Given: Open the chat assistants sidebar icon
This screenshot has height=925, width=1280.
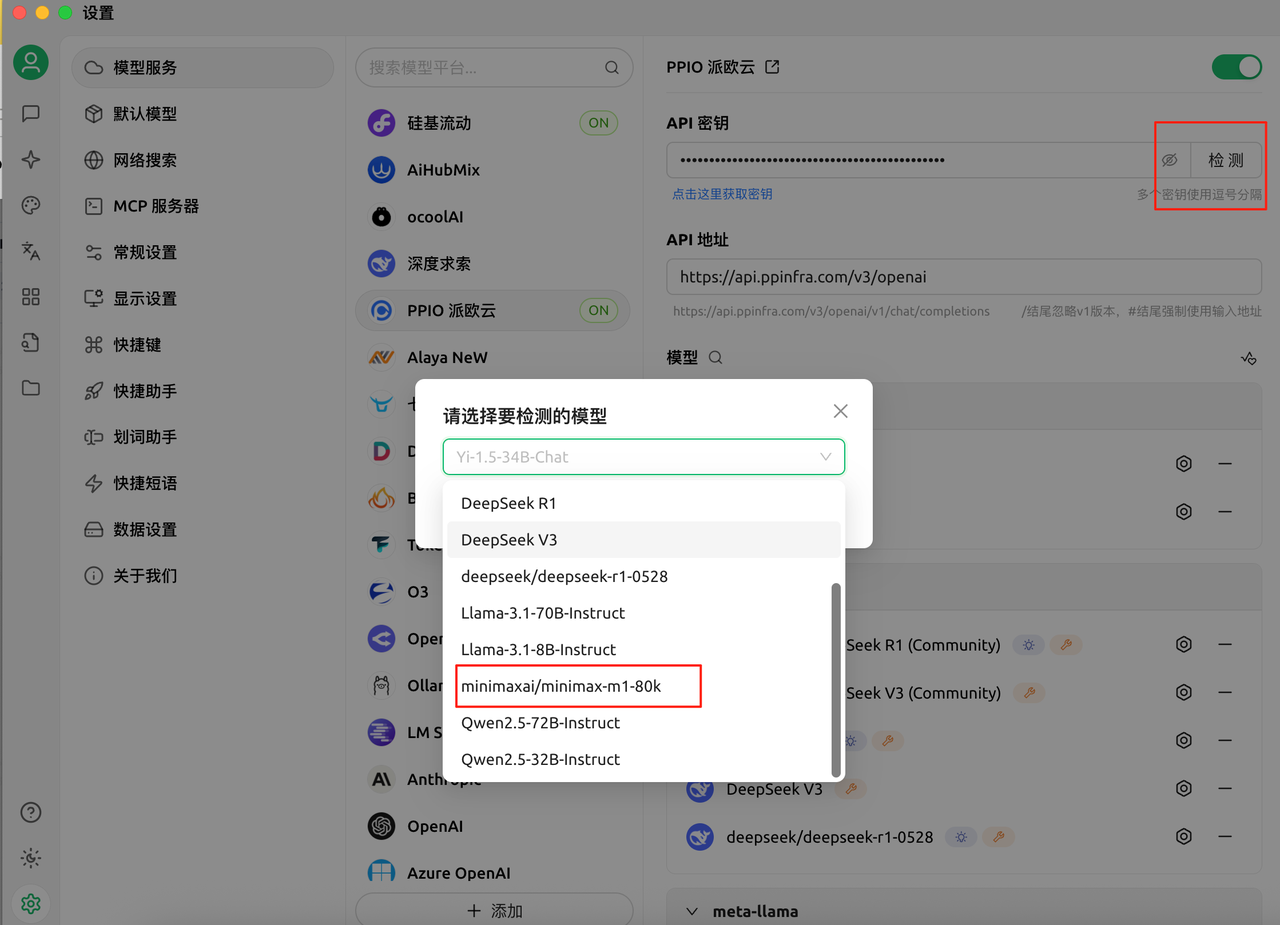Looking at the screenshot, I should [x=31, y=114].
